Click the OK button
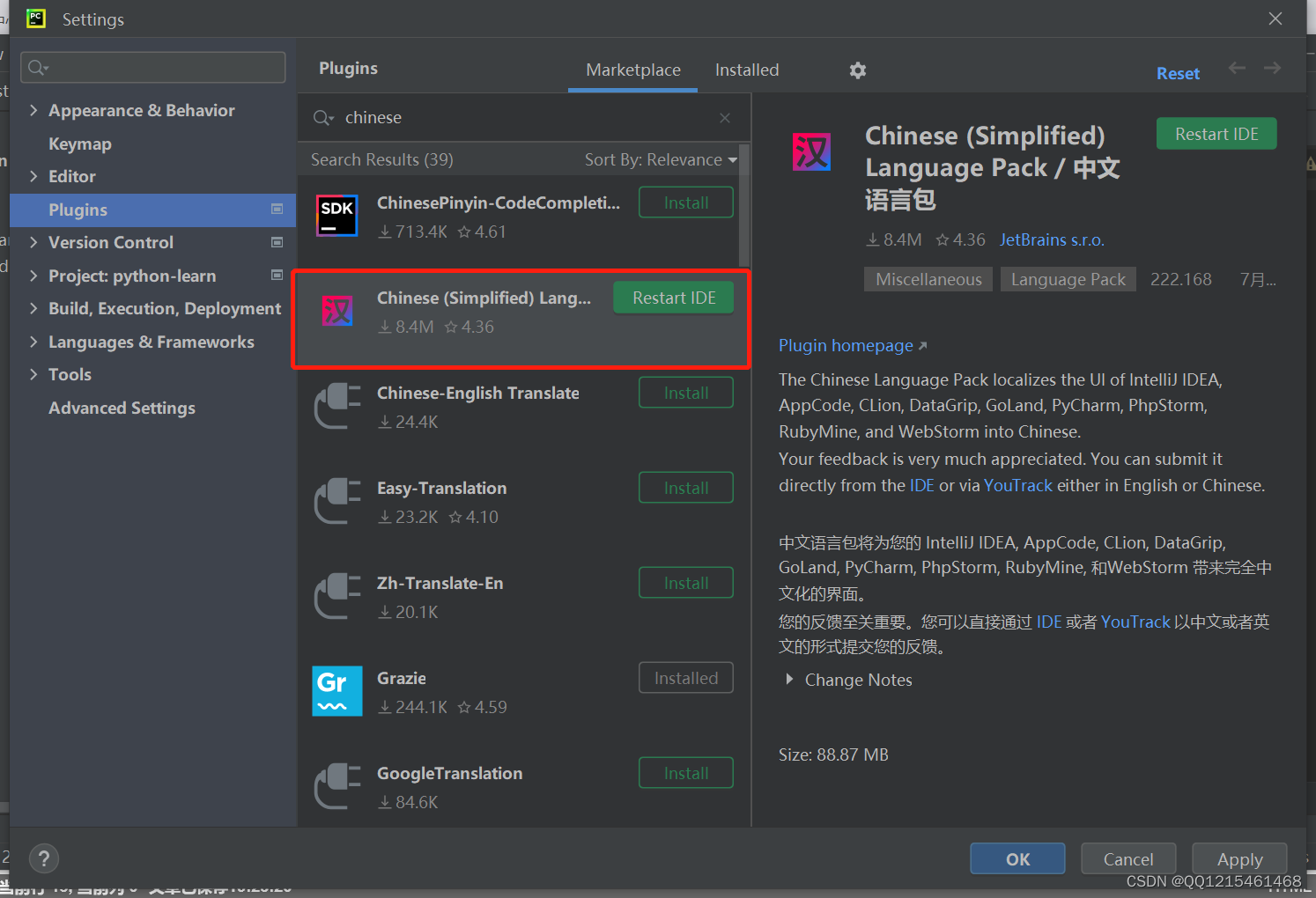 1017,858
